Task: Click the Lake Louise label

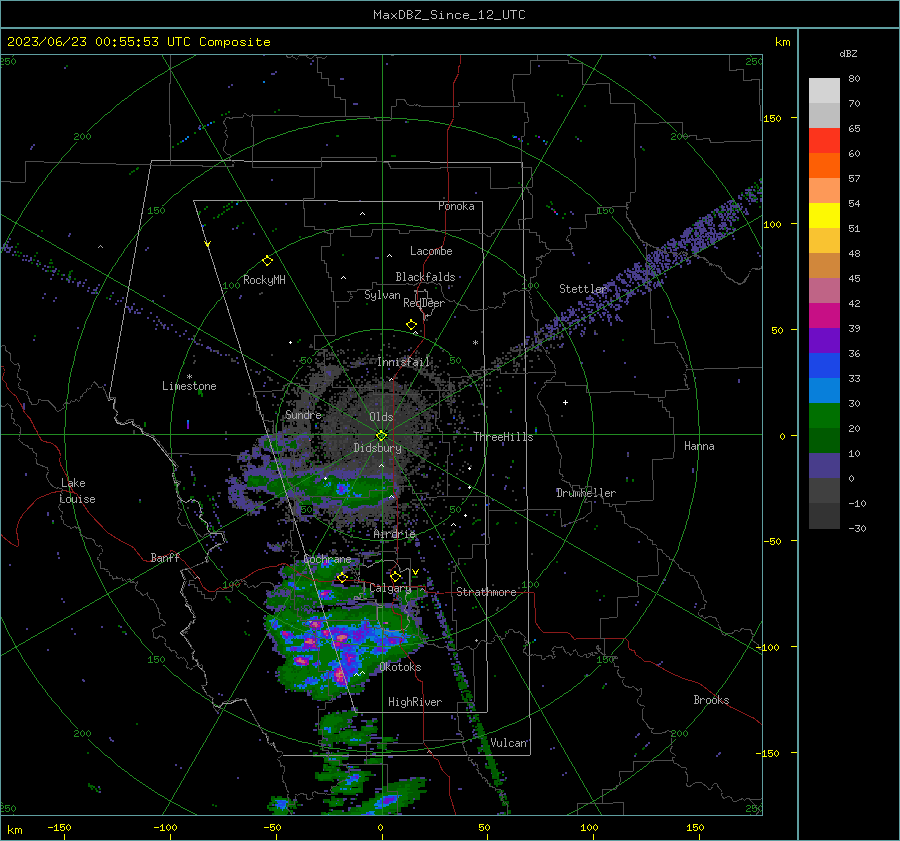Action: [x=77, y=491]
